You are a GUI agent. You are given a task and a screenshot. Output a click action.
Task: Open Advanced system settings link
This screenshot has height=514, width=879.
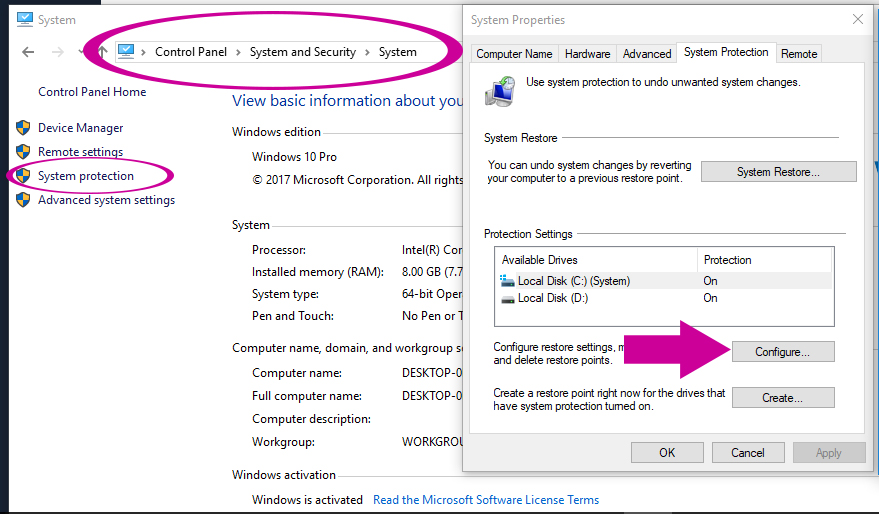(x=107, y=200)
